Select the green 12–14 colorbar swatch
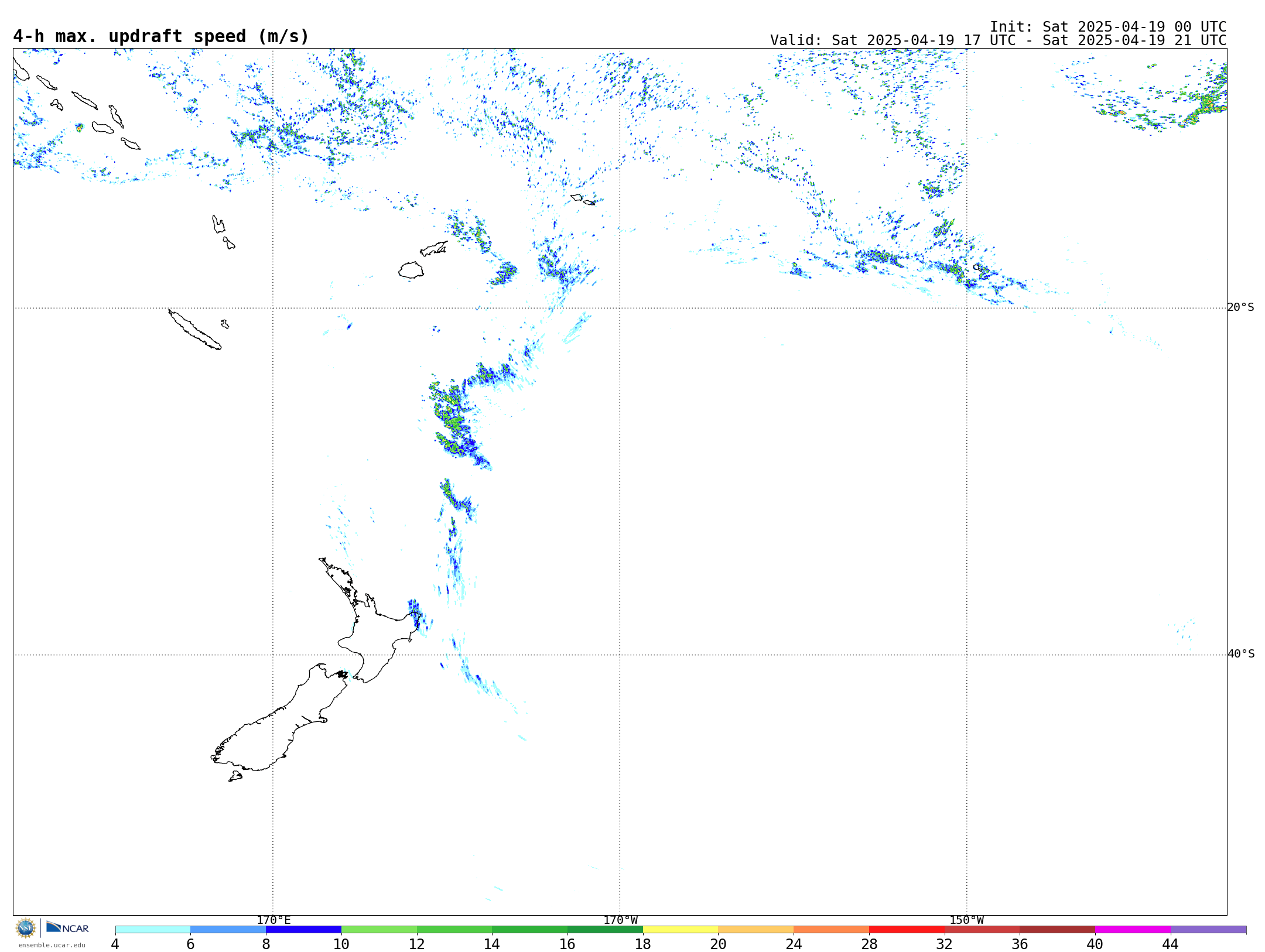1265x952 pixels. [454, 930]
